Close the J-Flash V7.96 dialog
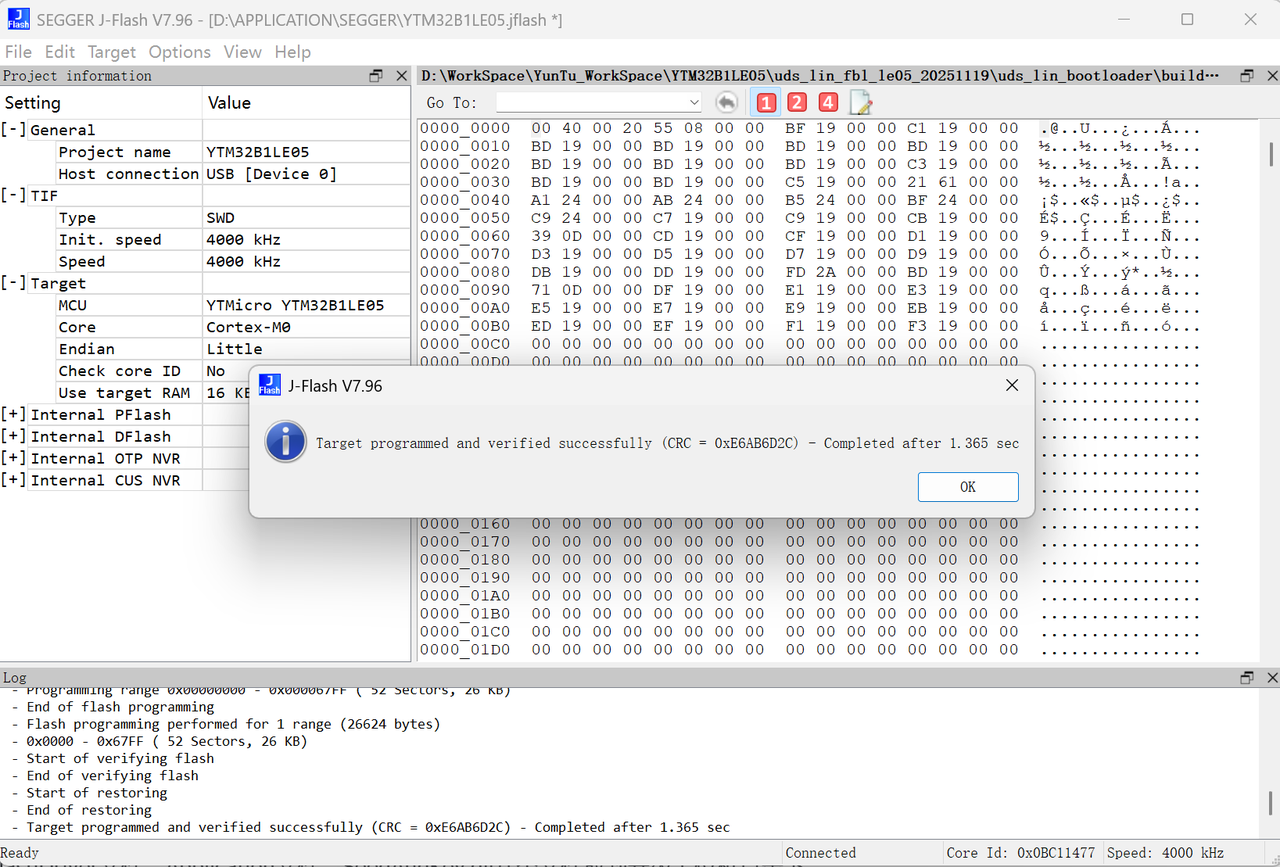Screen dimensions: 1280x867 coord(1011,385)
